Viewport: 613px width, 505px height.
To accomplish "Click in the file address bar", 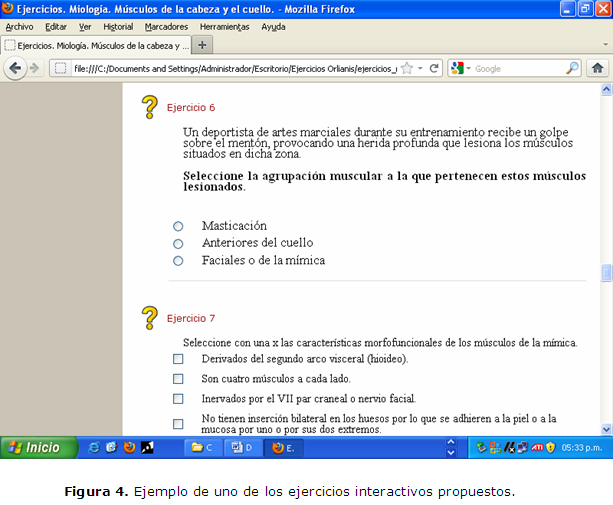I will tap(230, 69).
